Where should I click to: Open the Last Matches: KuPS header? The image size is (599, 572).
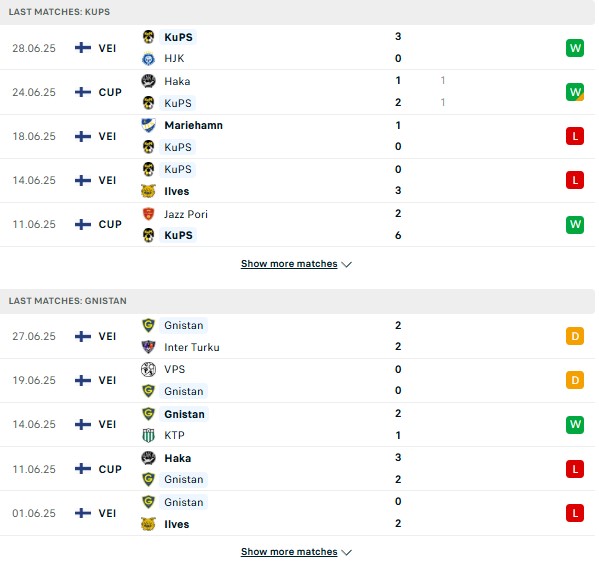tap(59, 12)
